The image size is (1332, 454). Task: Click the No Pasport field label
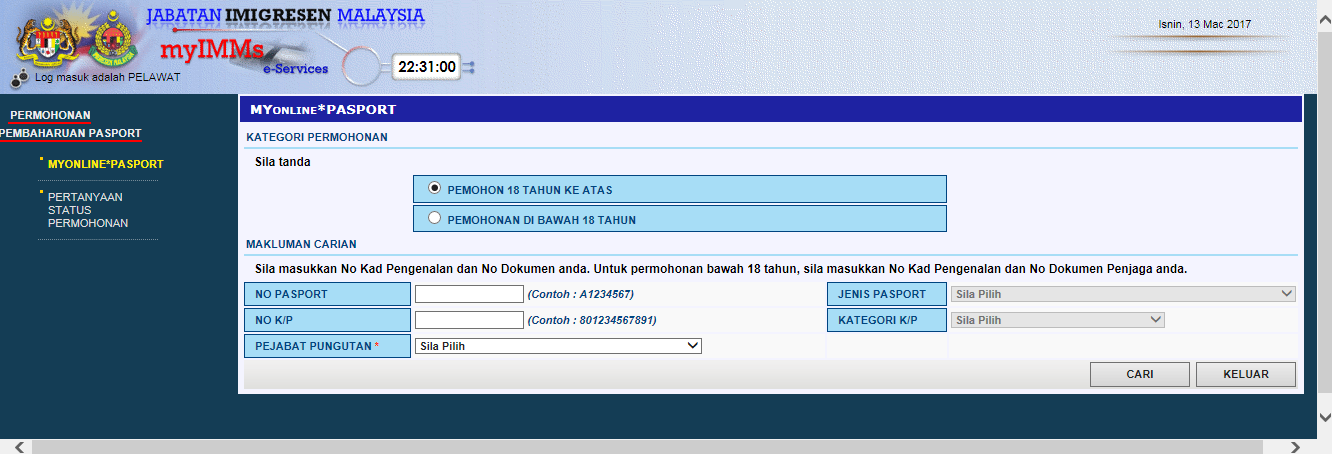(327, 294)
